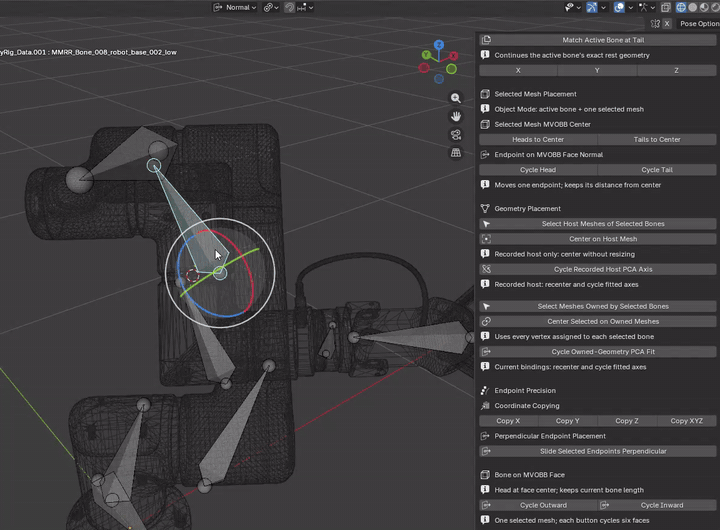Click Cycle Recorded Host PCA Axis

coord(597,269)
